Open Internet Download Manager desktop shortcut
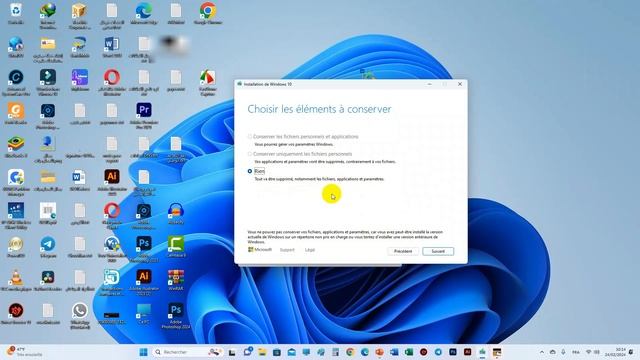 [x=48, y=16]
